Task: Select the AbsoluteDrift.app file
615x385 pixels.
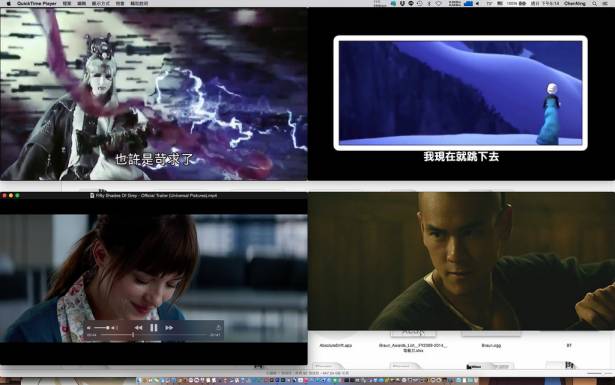Action: [336, 345]
